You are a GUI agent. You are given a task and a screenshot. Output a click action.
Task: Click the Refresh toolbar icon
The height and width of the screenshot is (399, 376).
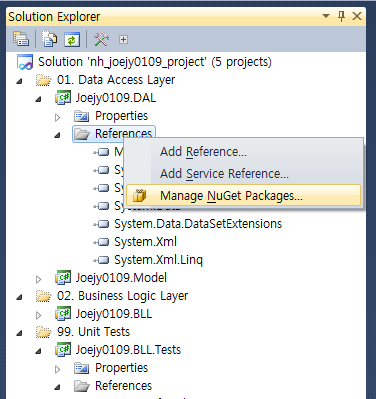point(72,39)
